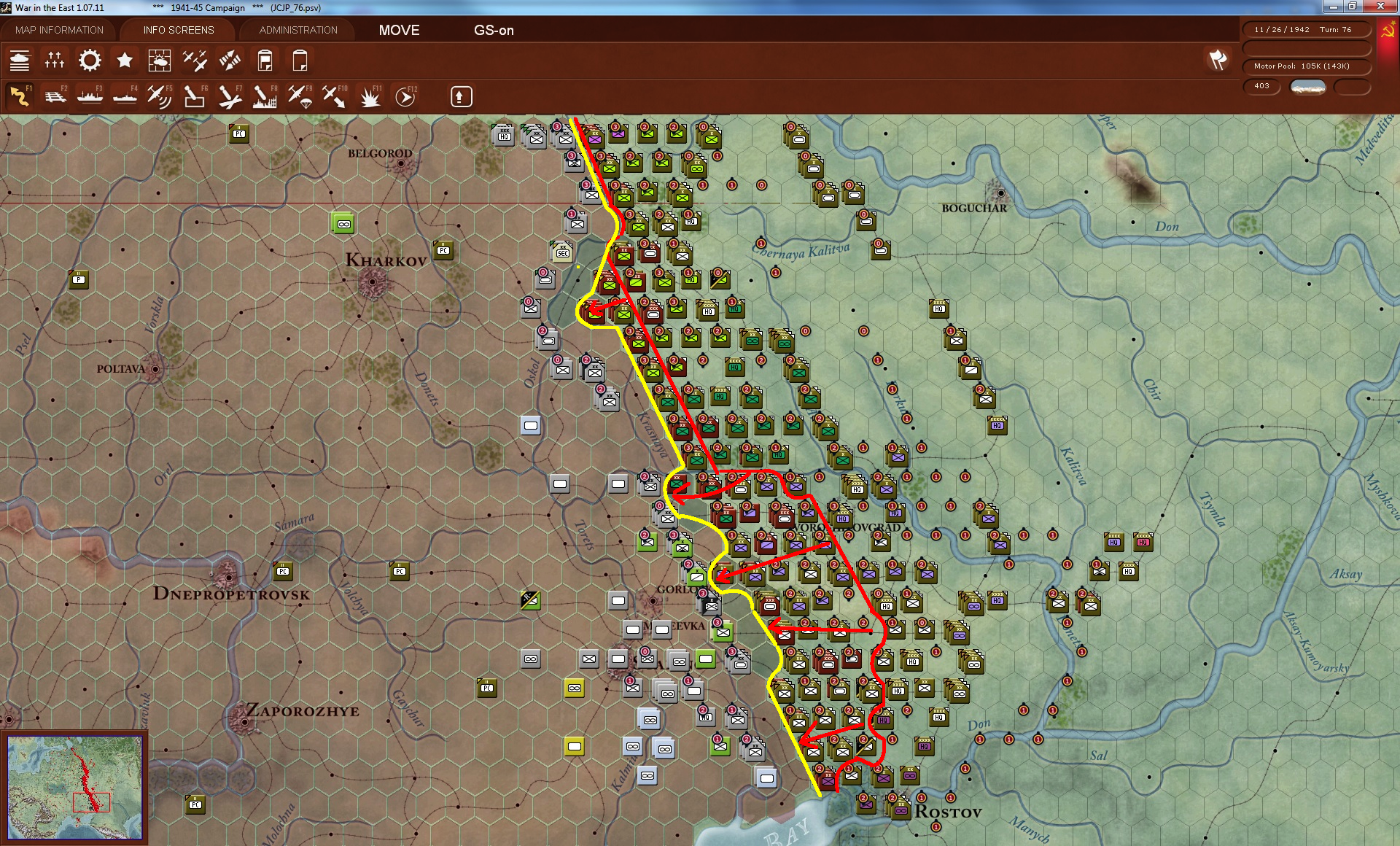Screen dimensions: 1400x846
Task: Select F6 Bomb Unit mode
Action: pyautogui.click(x=194, y=96)
